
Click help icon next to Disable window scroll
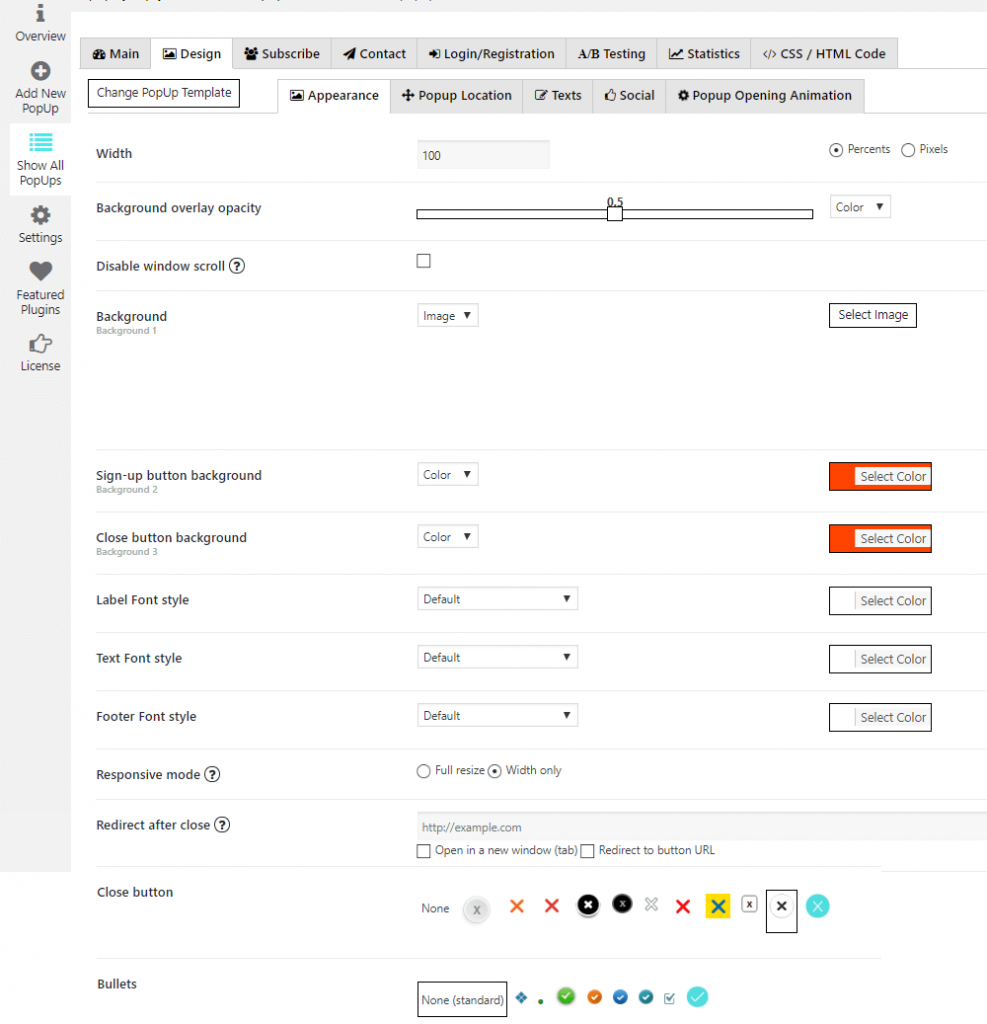[x=237, y=266]
